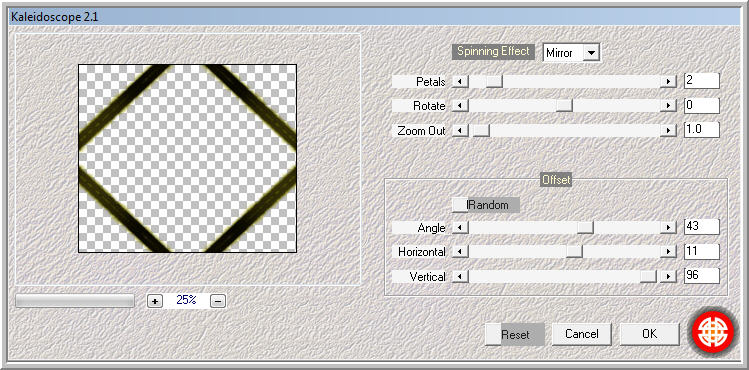Click the Vertical value field

[x=702, y=276]
